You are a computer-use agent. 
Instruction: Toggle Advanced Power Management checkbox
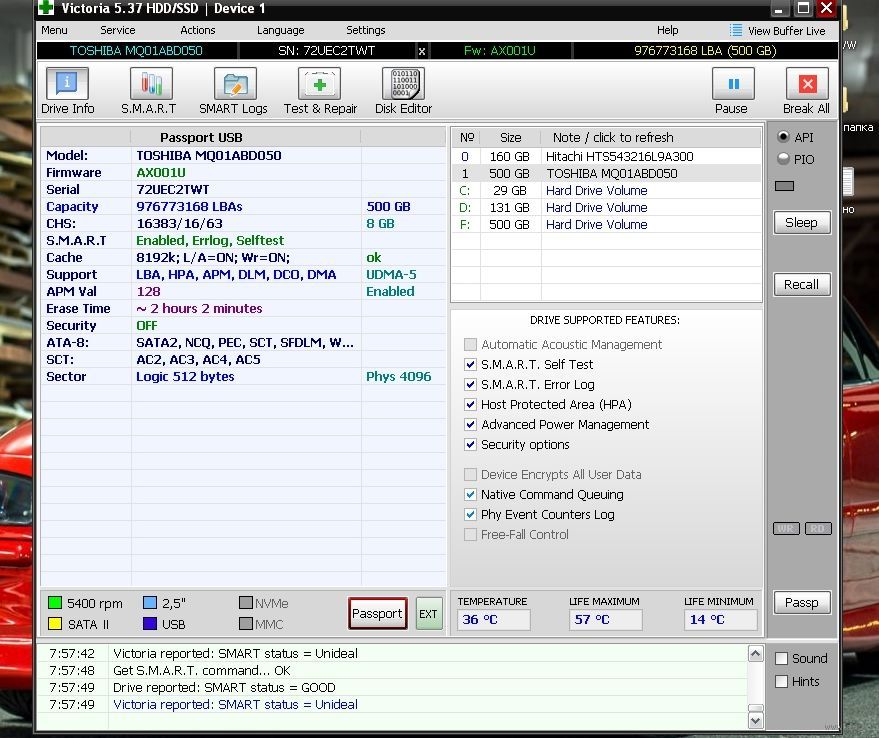click(x=470, y=425)
